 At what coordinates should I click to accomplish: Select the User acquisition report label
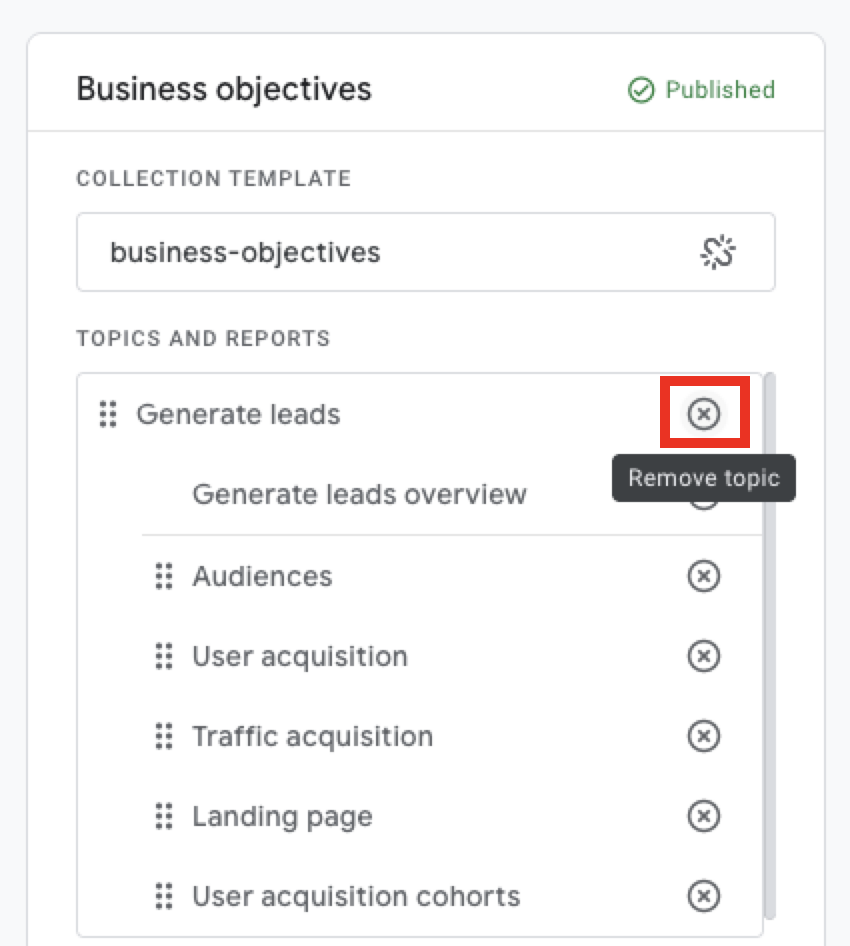pyautogui.click(x=300, y=656)
